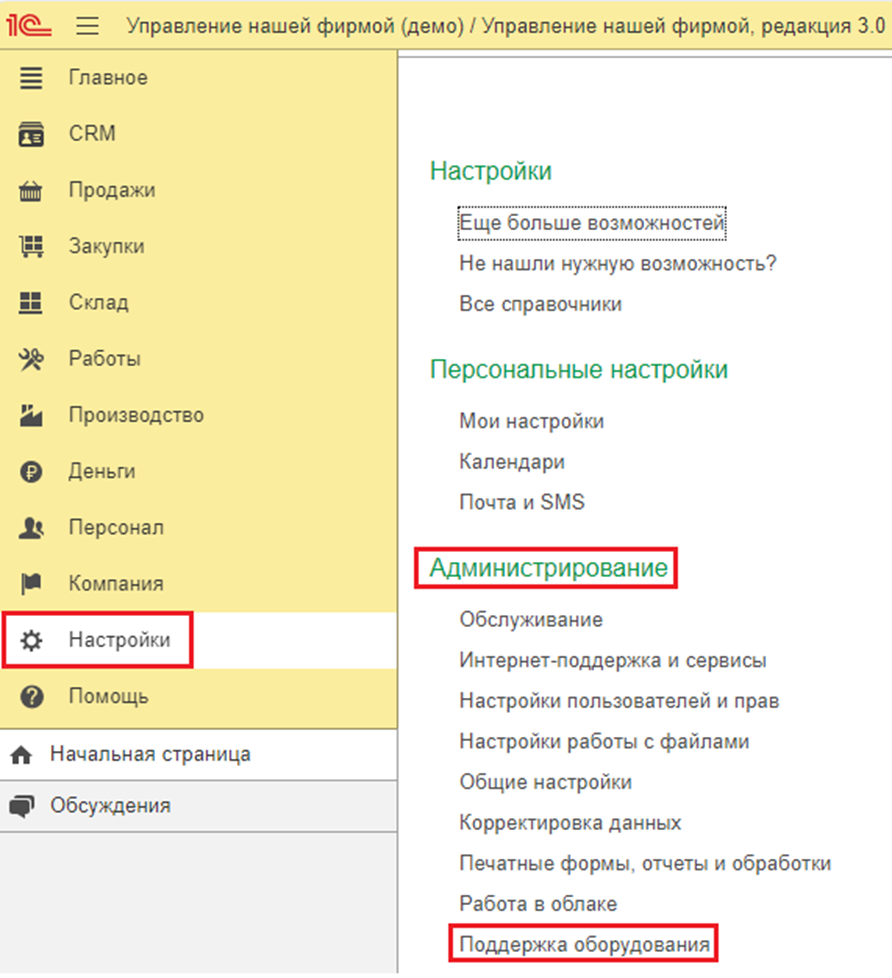
Task: Click the Закупки shopping cart icon
Action: point(31,246)
